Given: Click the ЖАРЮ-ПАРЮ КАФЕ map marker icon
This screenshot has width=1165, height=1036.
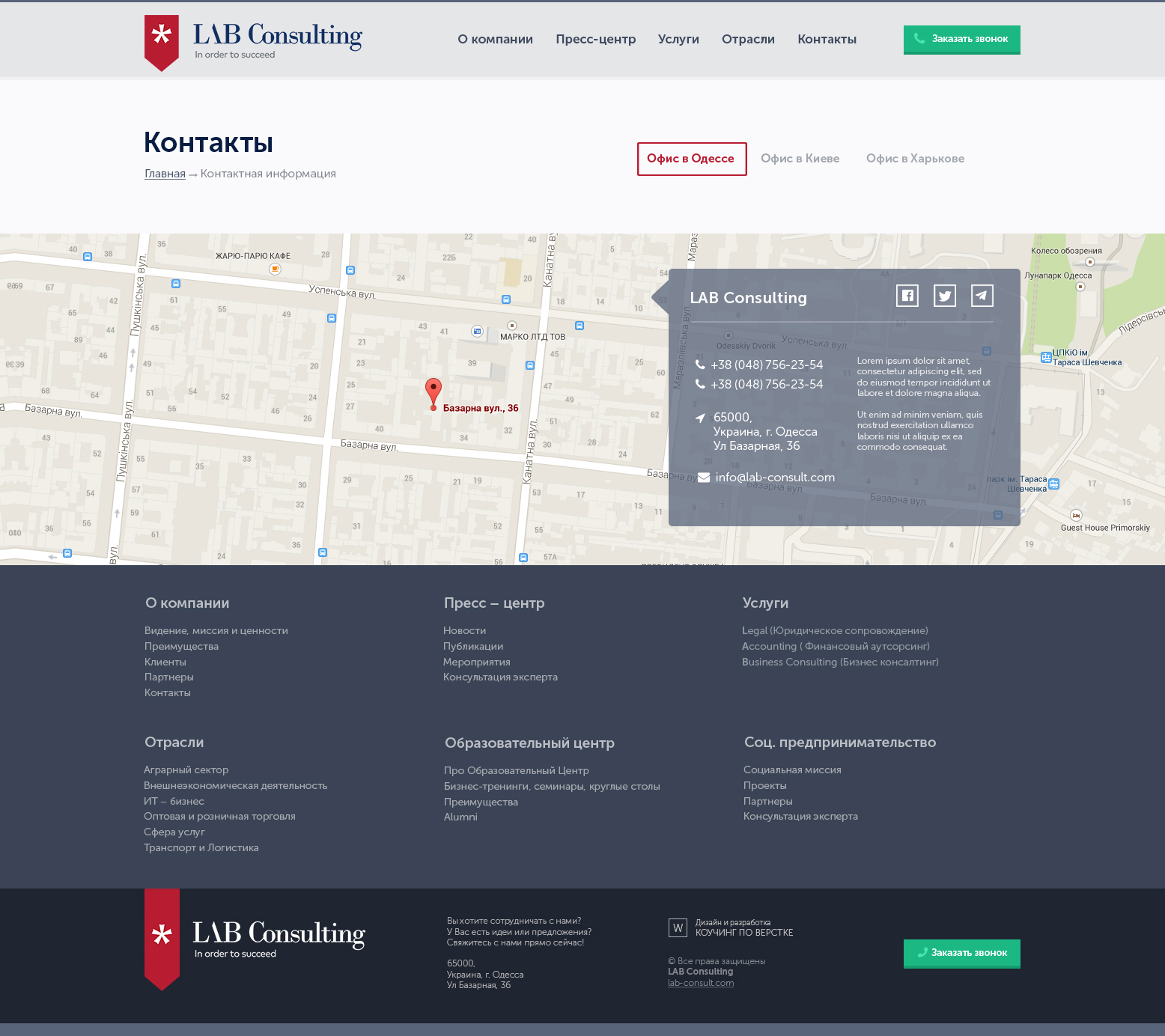Looking at the screenshot, I should coord(276,269).
